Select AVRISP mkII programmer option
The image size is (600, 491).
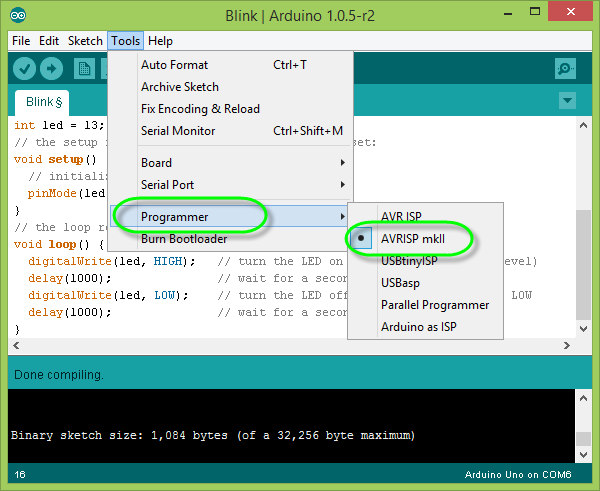(x=425, y=239)
